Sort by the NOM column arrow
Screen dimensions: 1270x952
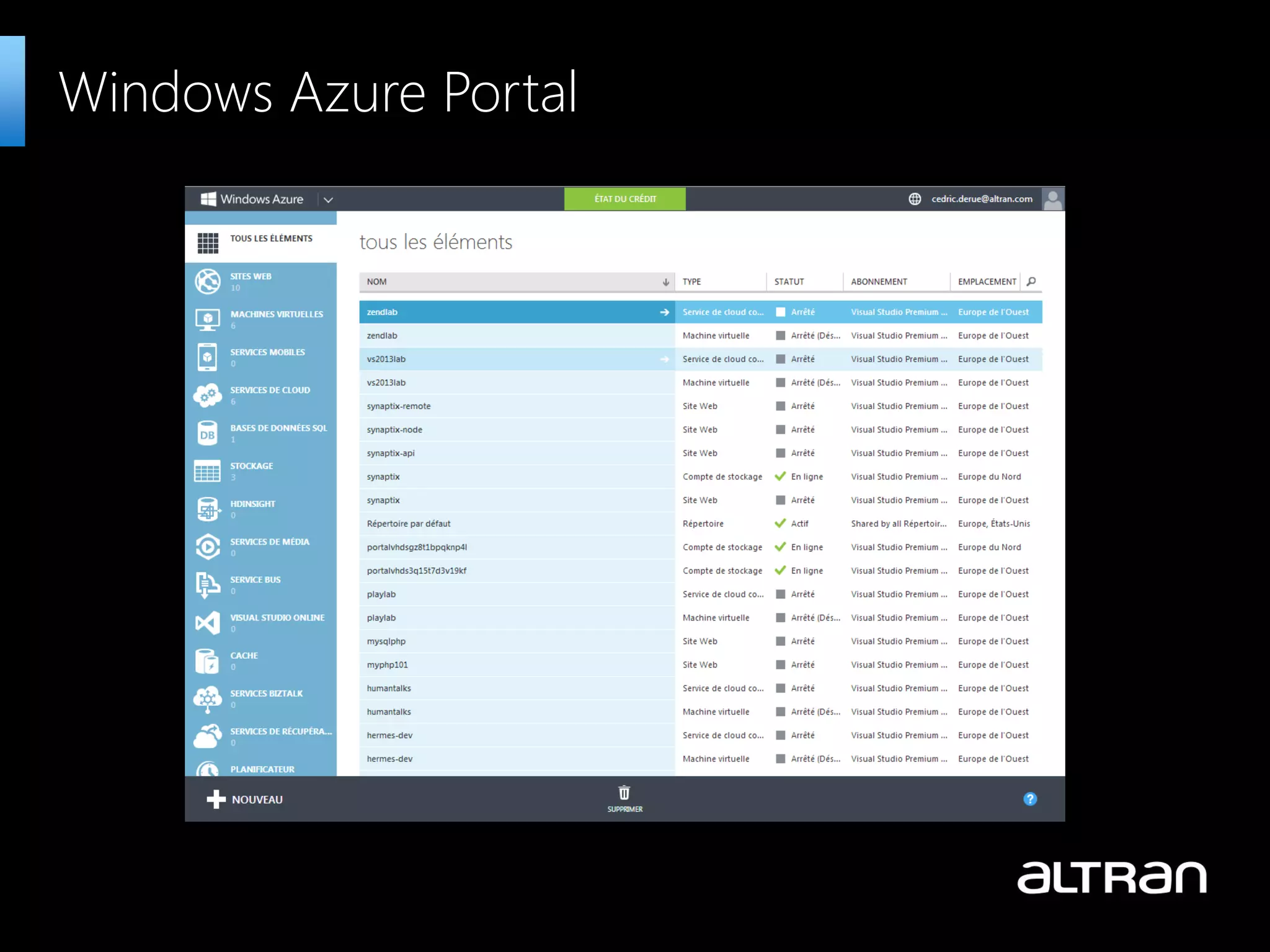(x=665, y=282)
